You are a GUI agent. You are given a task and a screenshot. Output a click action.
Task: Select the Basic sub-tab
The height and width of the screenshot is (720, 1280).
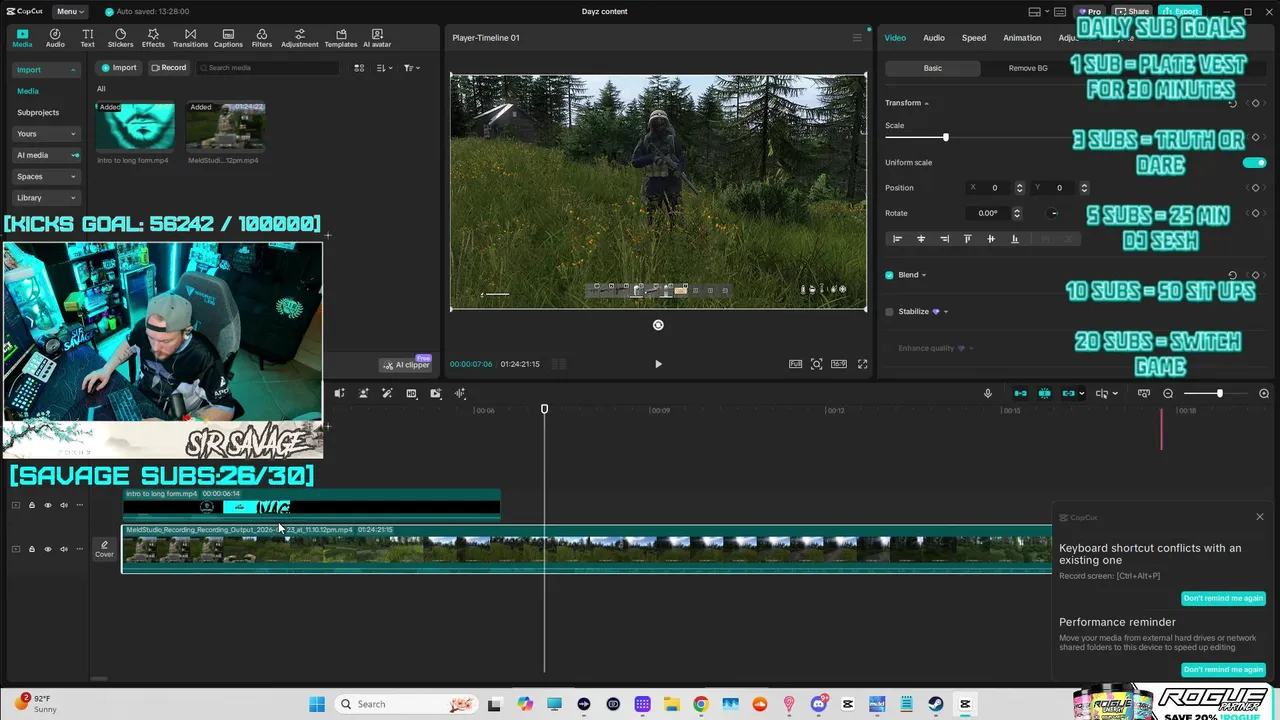932,68
